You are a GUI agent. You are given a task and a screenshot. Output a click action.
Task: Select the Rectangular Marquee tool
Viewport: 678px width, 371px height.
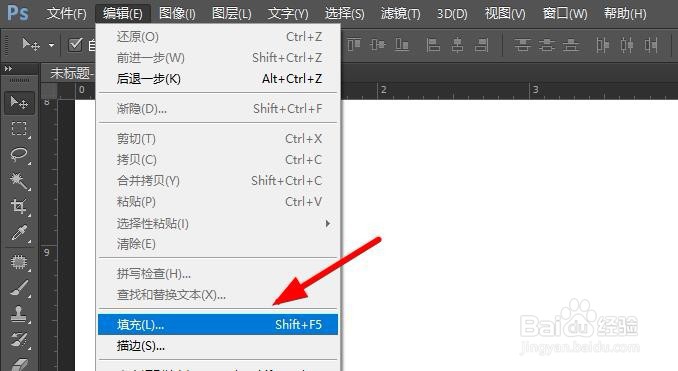point(19,129)
